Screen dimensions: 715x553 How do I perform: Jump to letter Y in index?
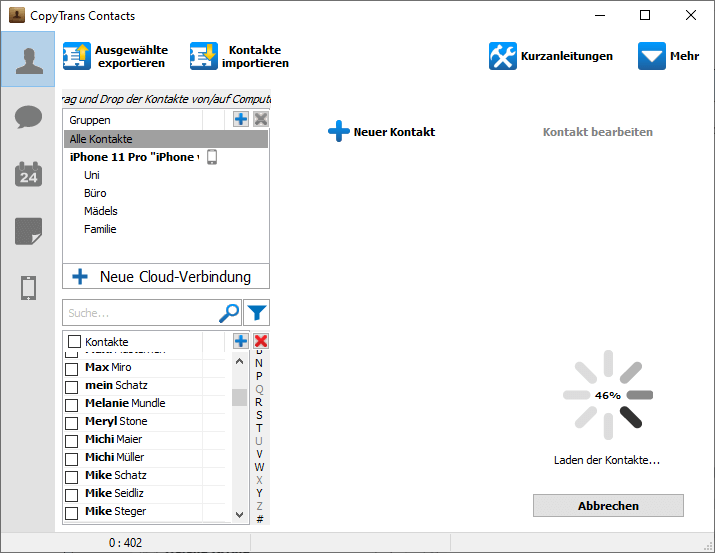pyautogui.click(x=259, y=493)
